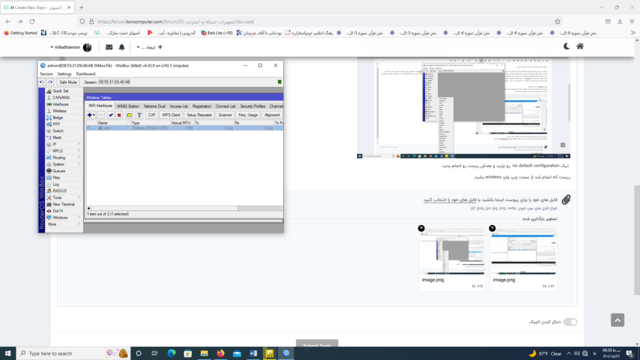Click Freq. Usage button
640x360 pixels.
(x=248, y=115)
